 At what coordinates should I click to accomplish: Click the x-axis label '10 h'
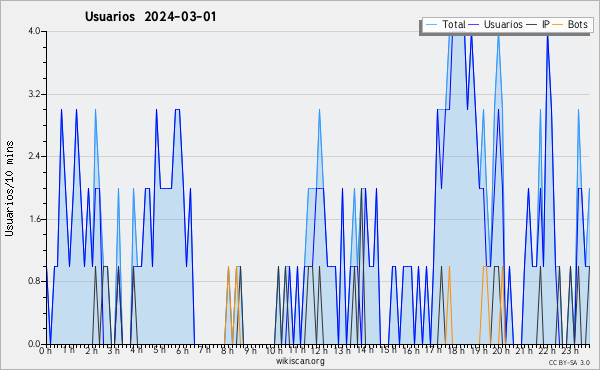(x=274, y=351)
